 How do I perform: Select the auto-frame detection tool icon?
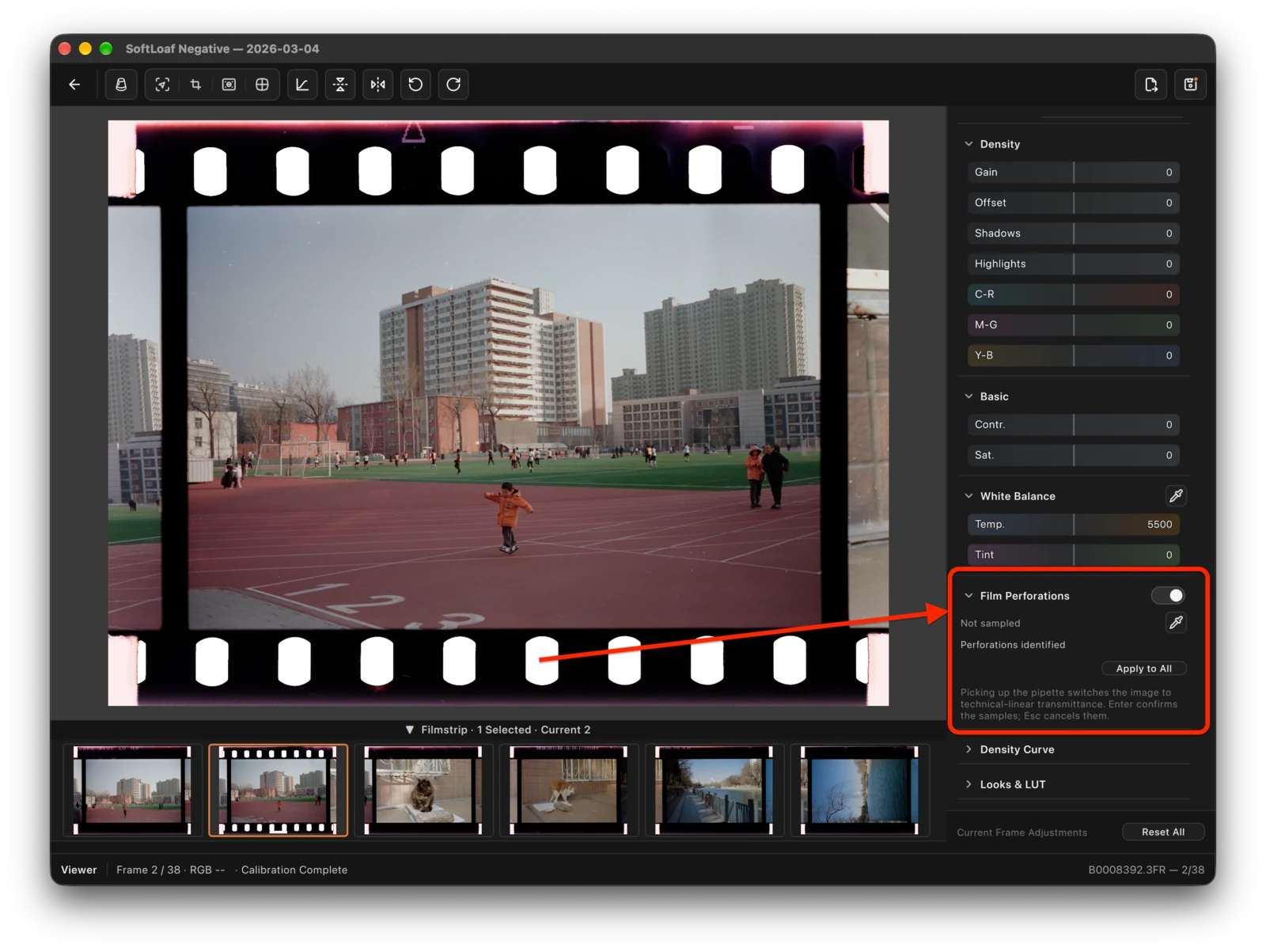[x=162, y=85]
